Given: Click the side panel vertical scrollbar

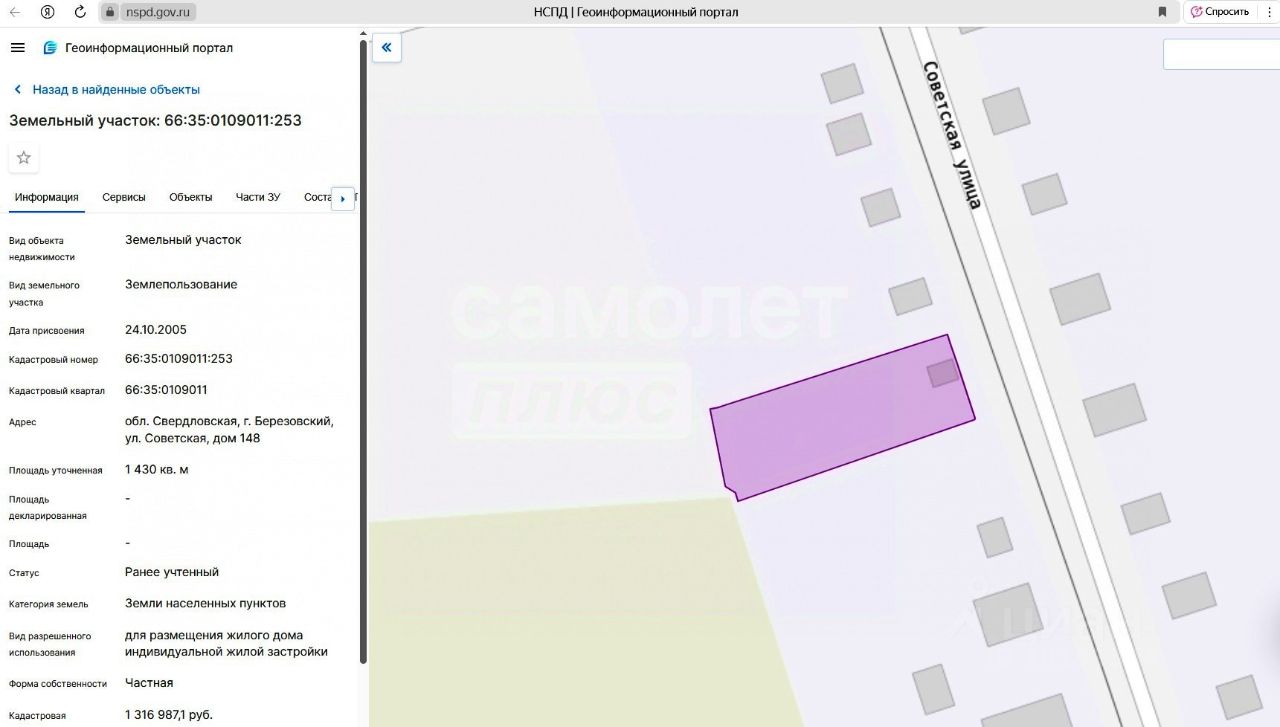Looking at the screenshot, I should [363, 350].
